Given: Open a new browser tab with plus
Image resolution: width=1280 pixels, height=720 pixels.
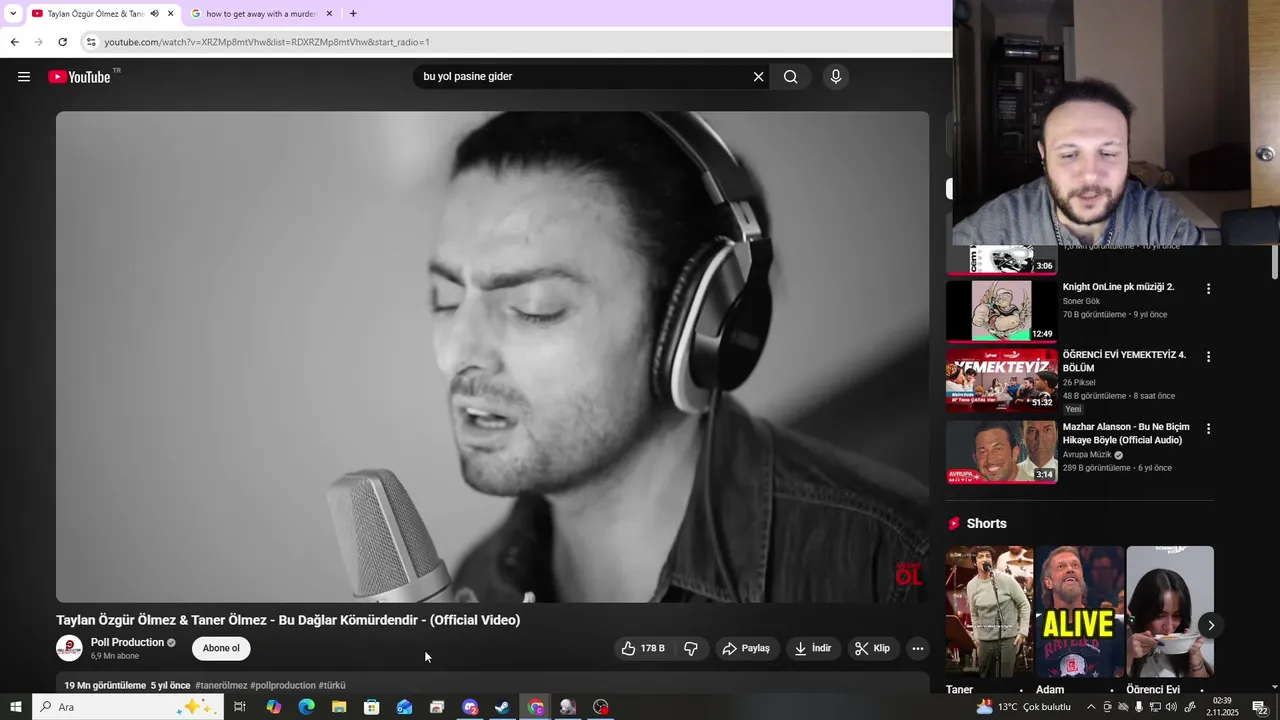Looking at the screenshot, I should pyautogui.click(x=353, y=14).
